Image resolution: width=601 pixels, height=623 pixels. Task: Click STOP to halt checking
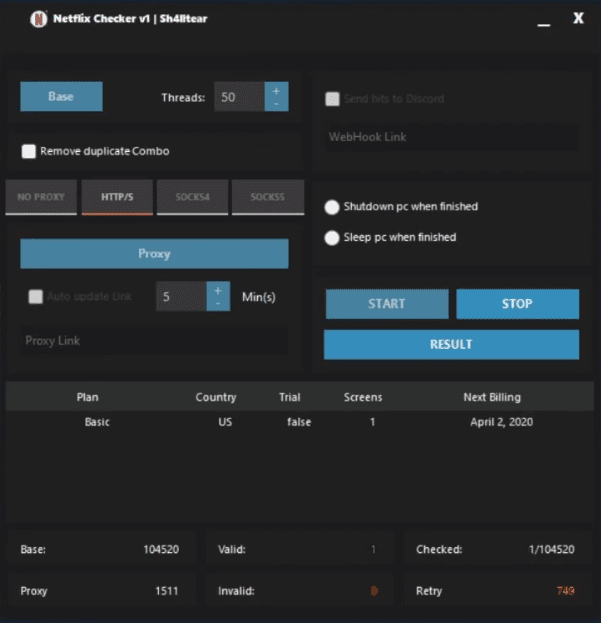[x=517, y=304]
